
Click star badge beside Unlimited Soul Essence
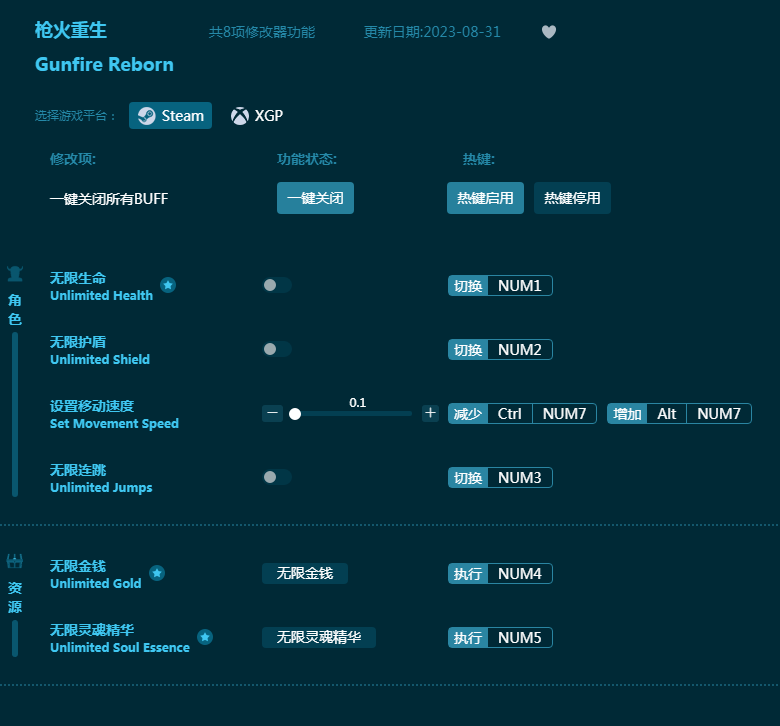click(x=205, y=637)
